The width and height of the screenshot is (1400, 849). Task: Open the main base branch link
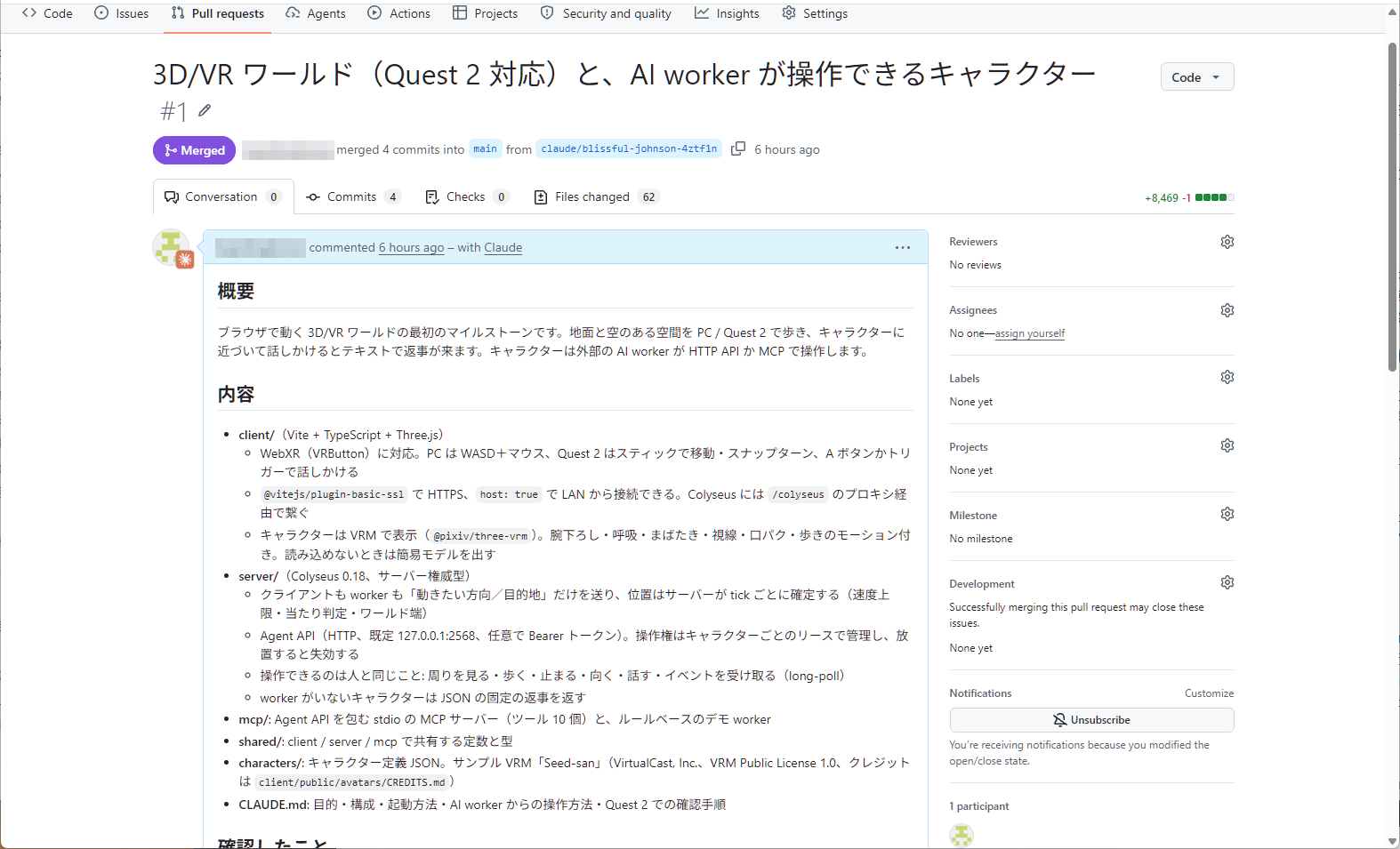(x=485, y=149)
